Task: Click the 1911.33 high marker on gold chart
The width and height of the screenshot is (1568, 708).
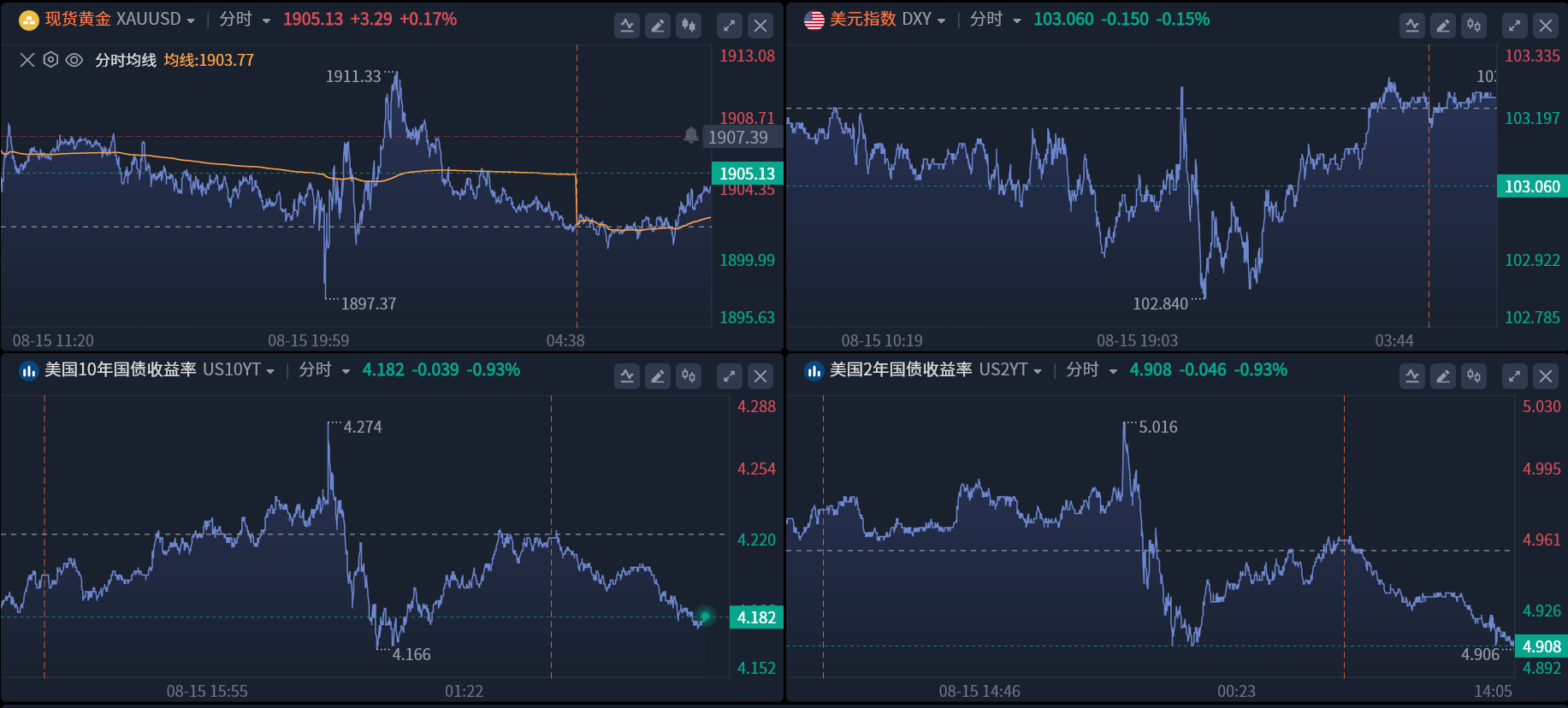Action: 353,76
